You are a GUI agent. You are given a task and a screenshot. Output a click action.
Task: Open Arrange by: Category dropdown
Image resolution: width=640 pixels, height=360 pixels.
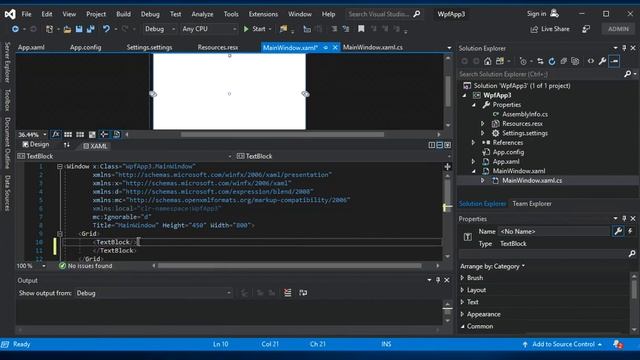coord(493,267)
